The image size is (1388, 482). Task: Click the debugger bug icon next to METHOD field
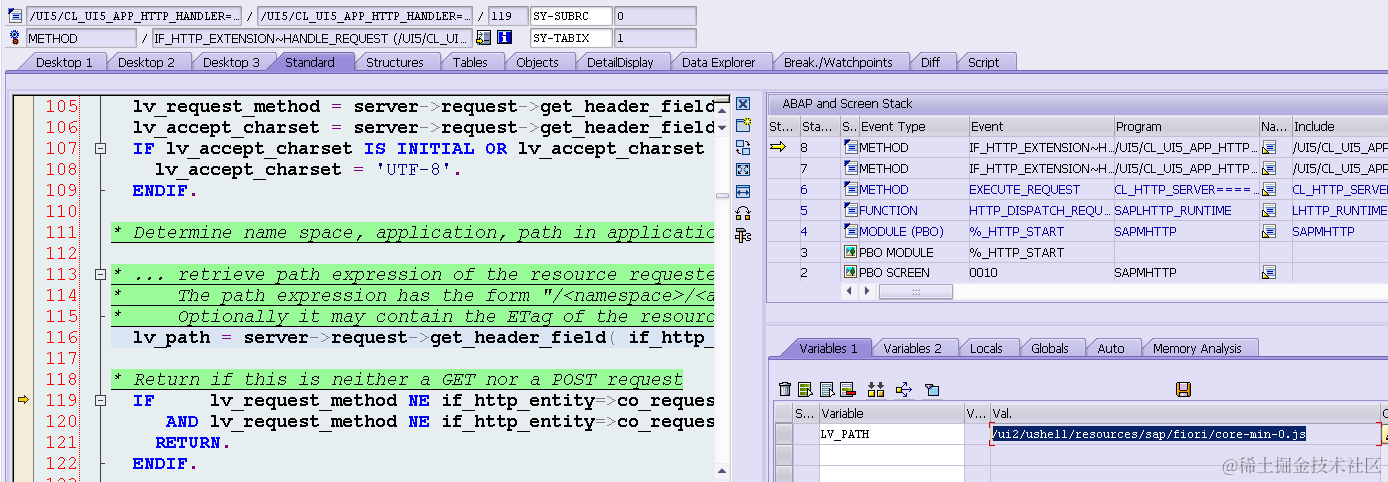pyautogui.click(x=15, y=38)
